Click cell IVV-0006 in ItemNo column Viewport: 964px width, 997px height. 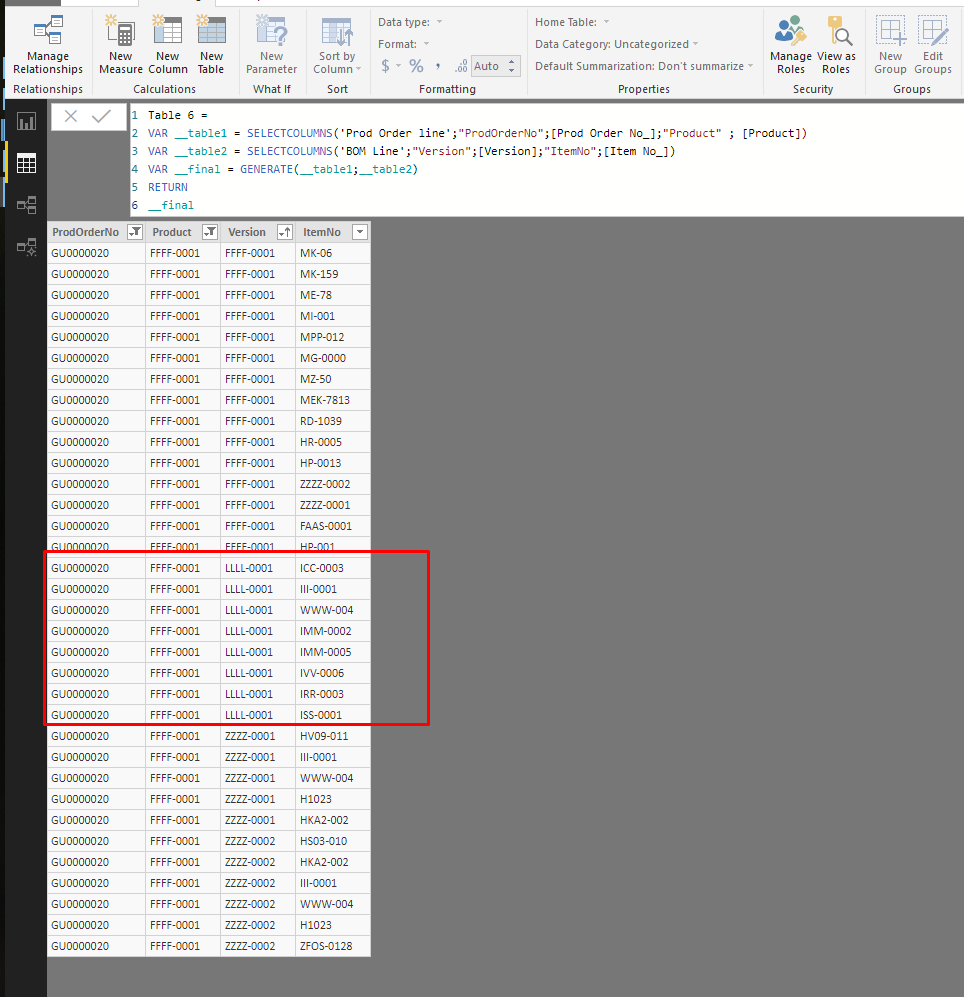pos(333,673)
